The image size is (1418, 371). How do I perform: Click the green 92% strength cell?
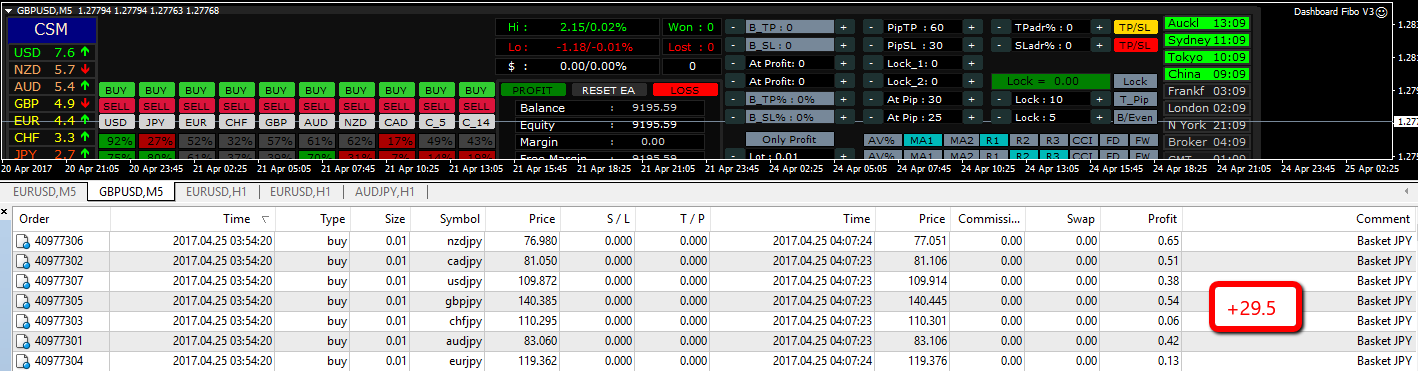tap(116, 141)
